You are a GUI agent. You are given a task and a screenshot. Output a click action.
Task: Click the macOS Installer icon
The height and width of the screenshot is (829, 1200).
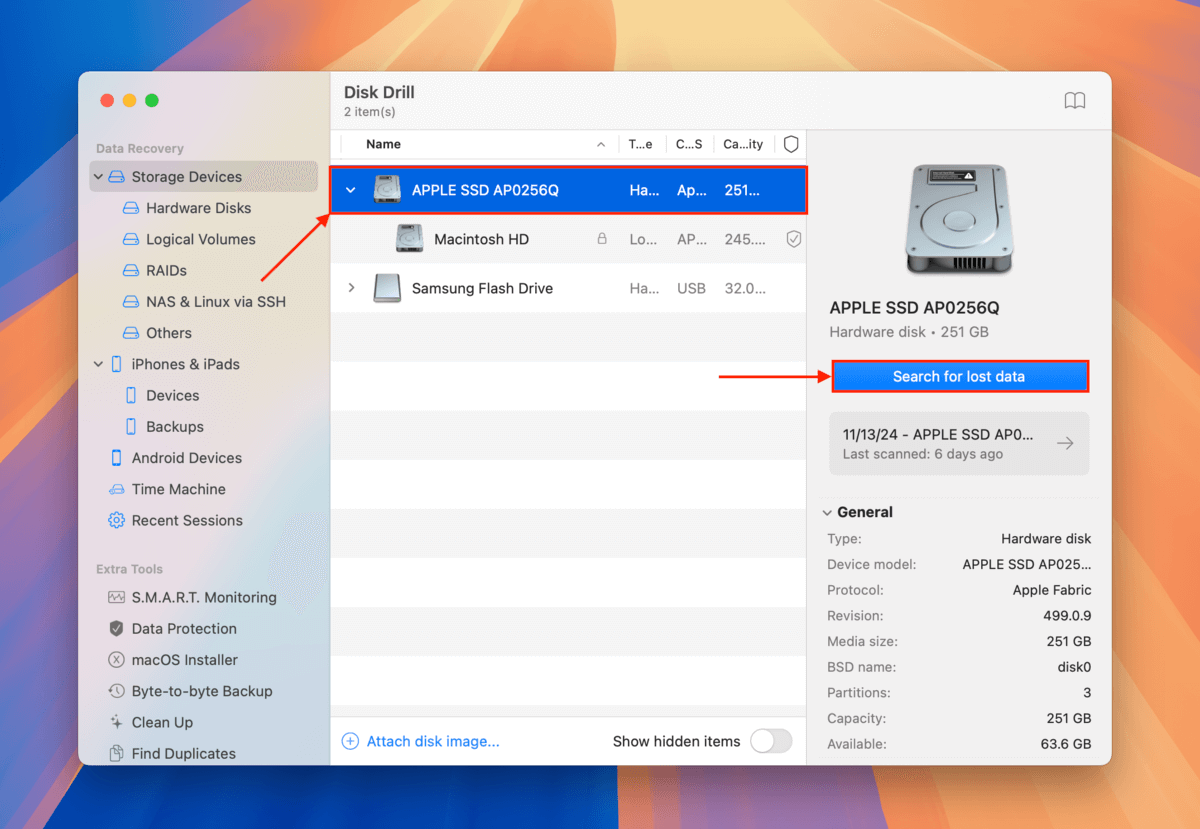[117, 660]
